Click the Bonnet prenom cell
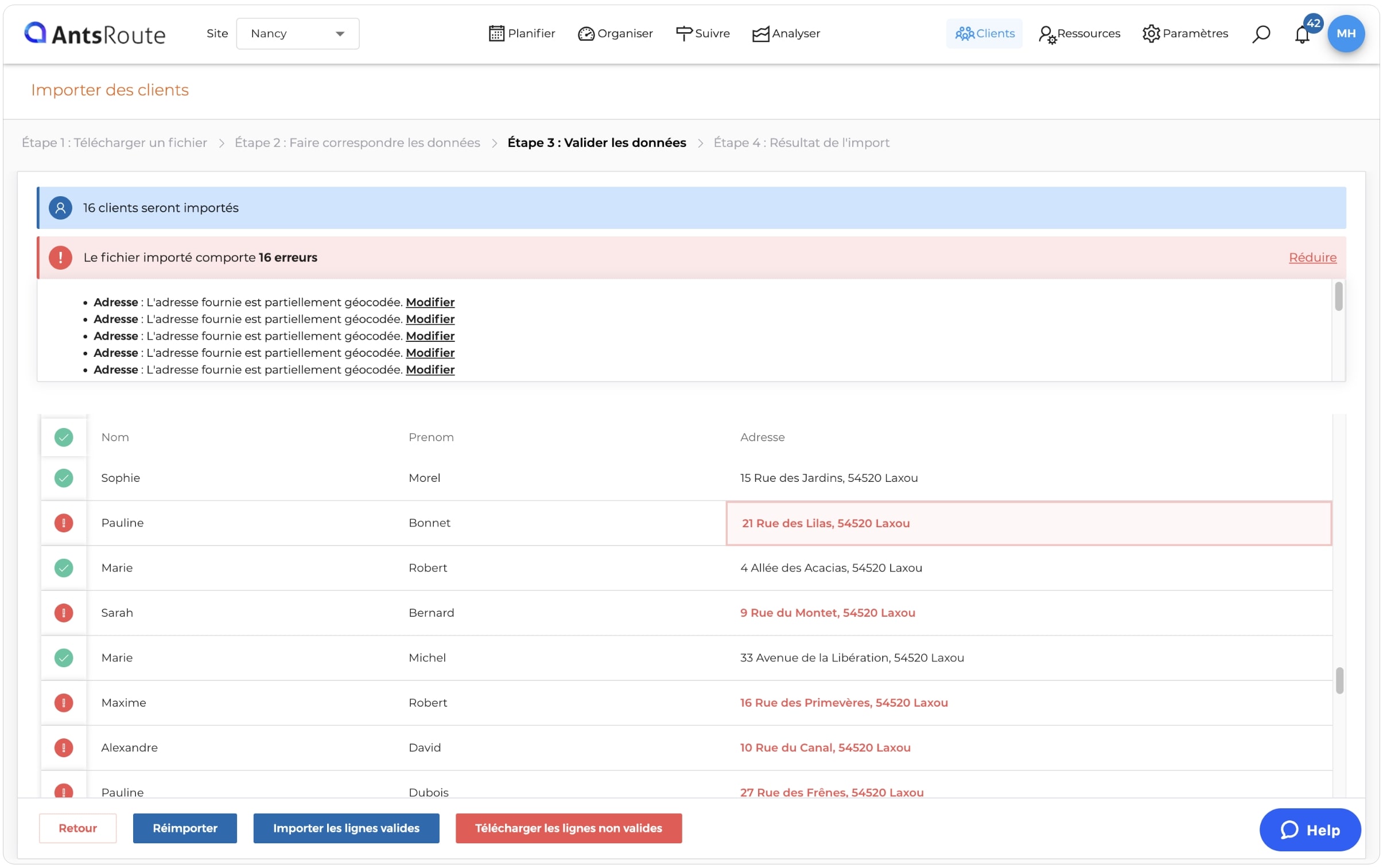This screenshot has width=1383, height=868. click(x=429, y=523)
